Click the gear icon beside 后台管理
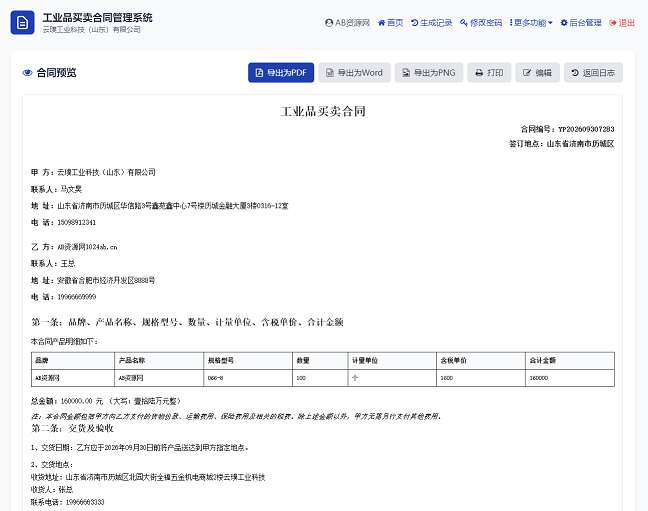 [564, 23]
